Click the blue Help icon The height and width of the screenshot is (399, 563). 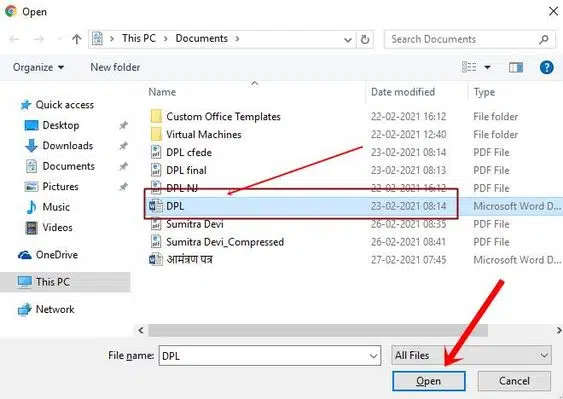click(x=546, y=67)
